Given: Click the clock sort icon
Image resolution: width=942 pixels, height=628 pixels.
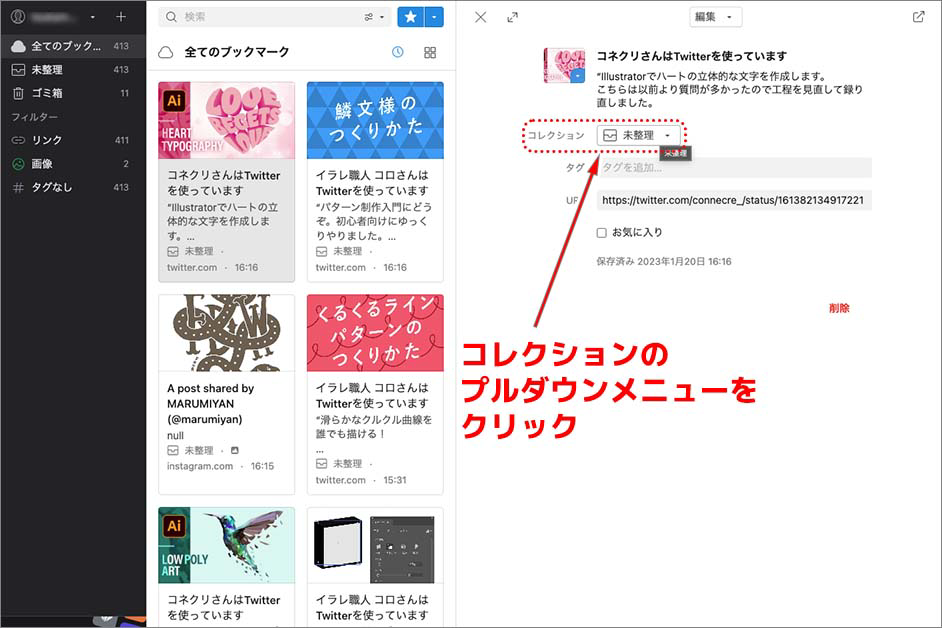Looking at the screenshot, I should pos(398,52).
